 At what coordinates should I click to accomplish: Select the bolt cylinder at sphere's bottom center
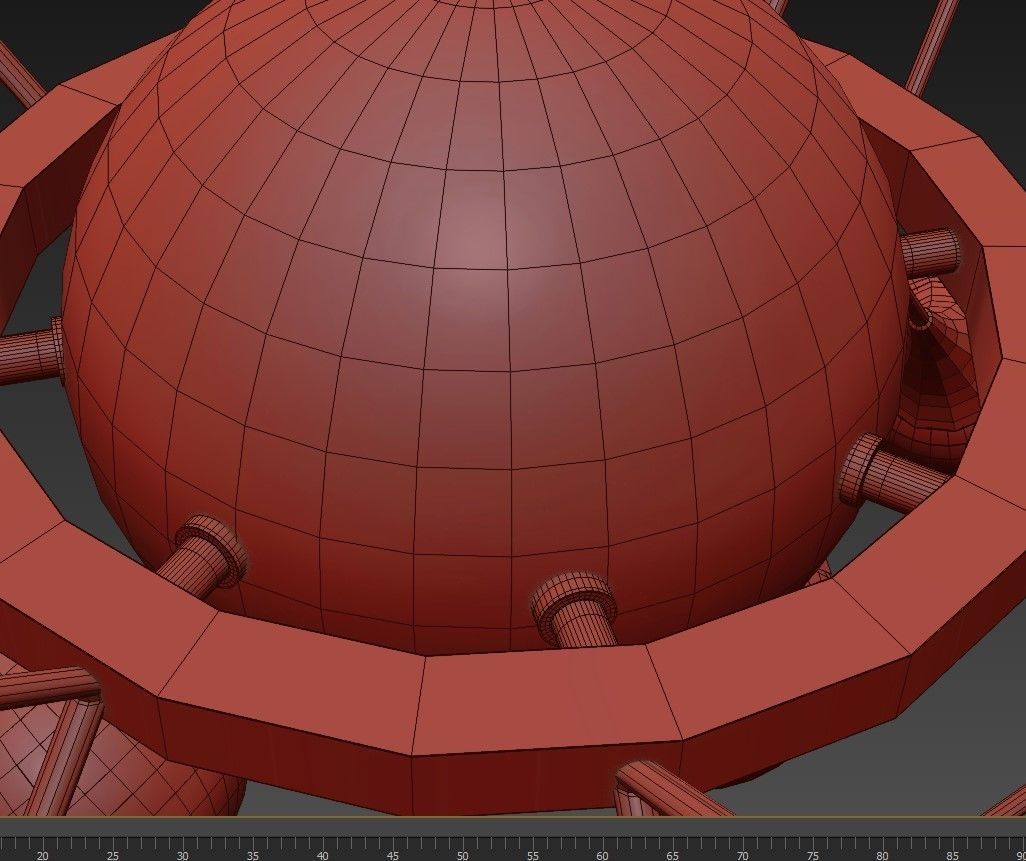576,610
